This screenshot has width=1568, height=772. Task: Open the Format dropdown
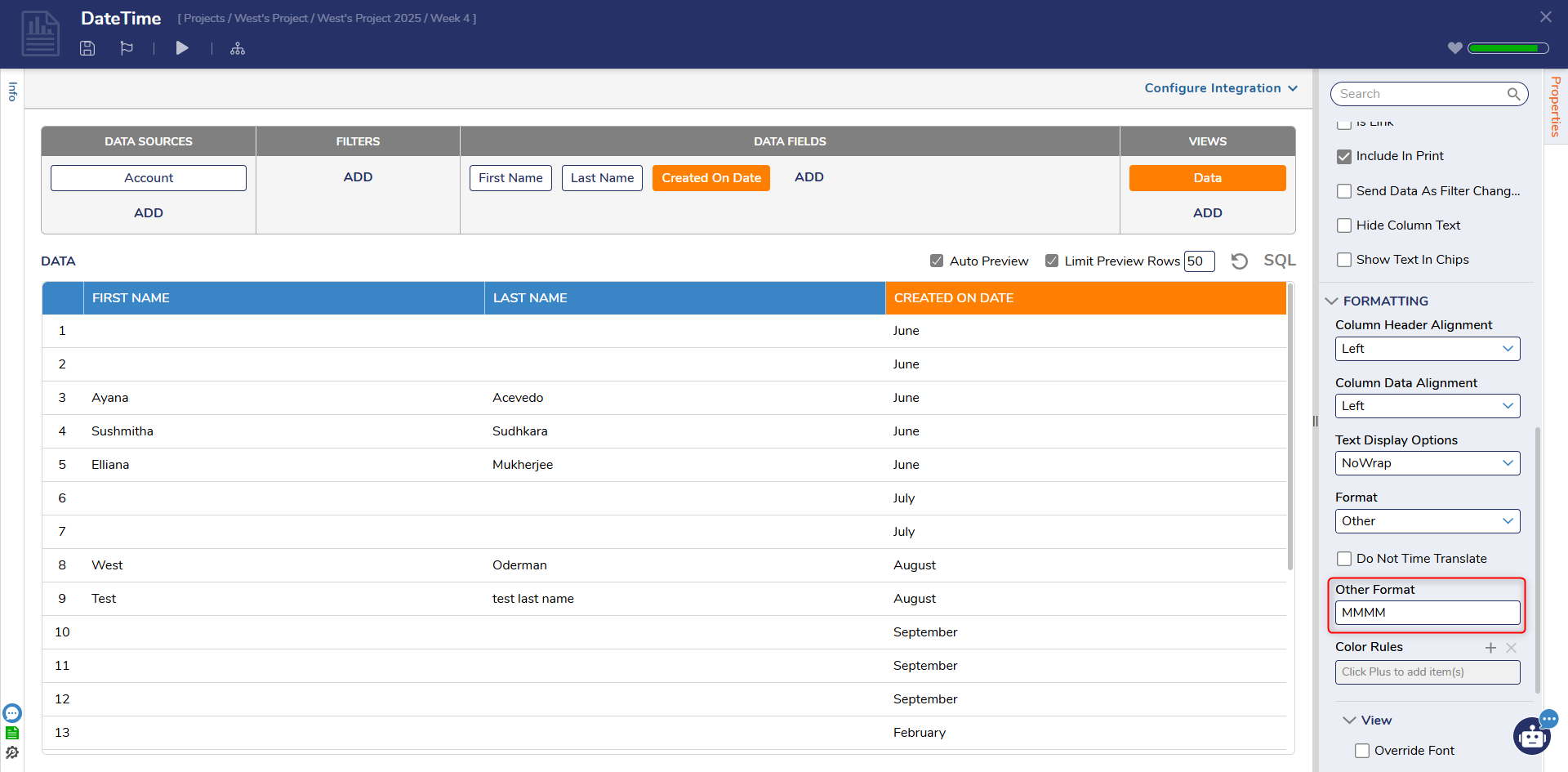(x=1427, y=521)
